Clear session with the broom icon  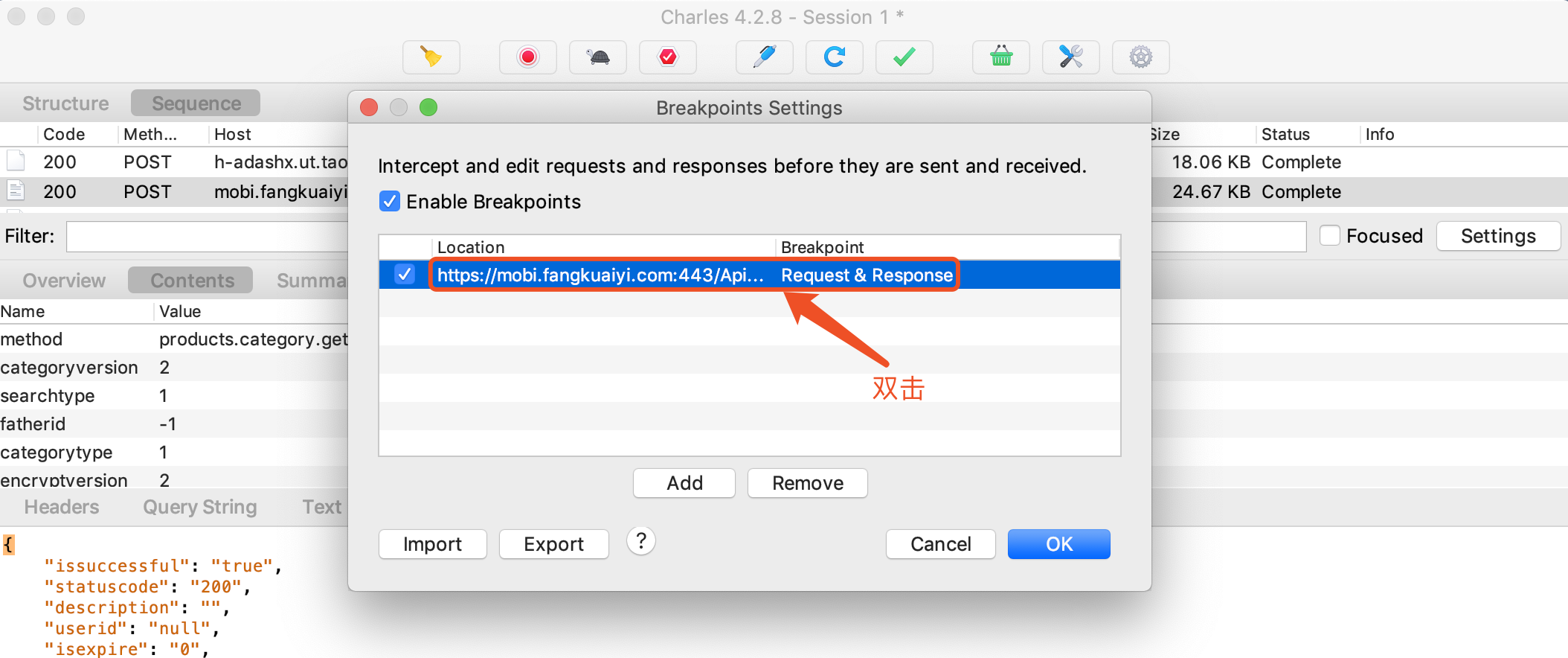click(431, 57)
